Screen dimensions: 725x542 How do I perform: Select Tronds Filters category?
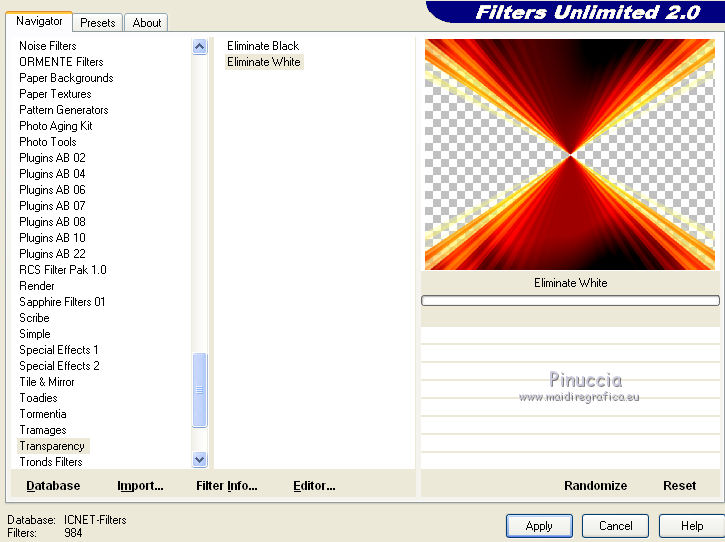51,462
